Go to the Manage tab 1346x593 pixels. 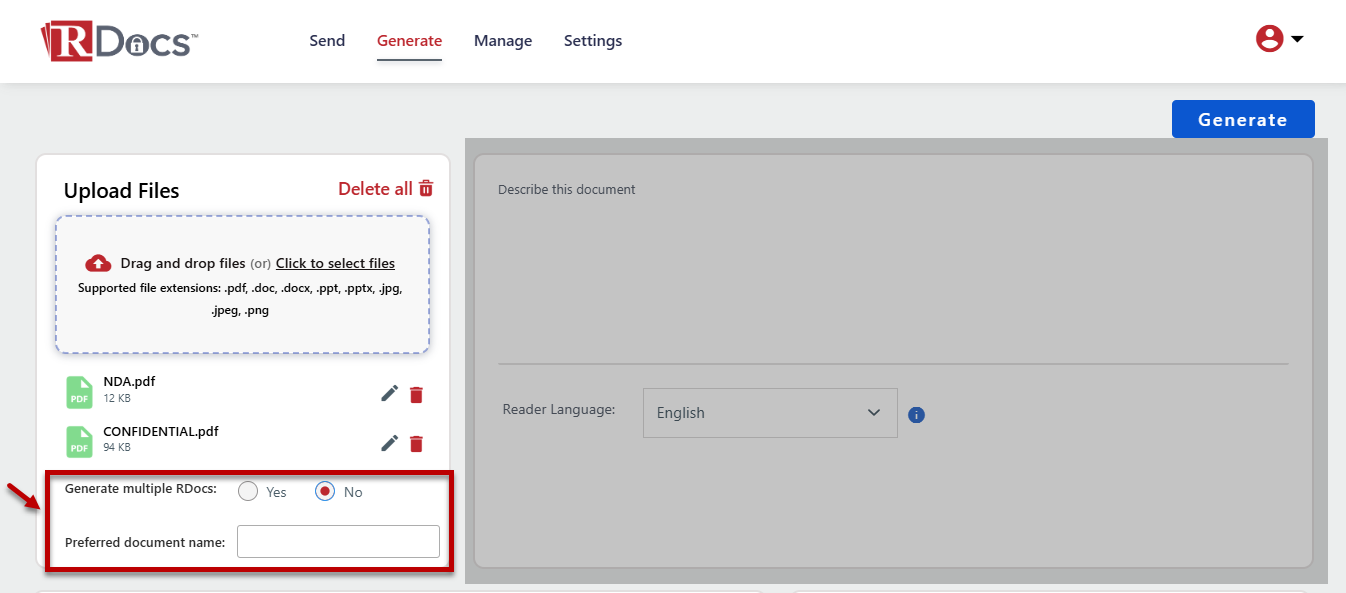503,41
